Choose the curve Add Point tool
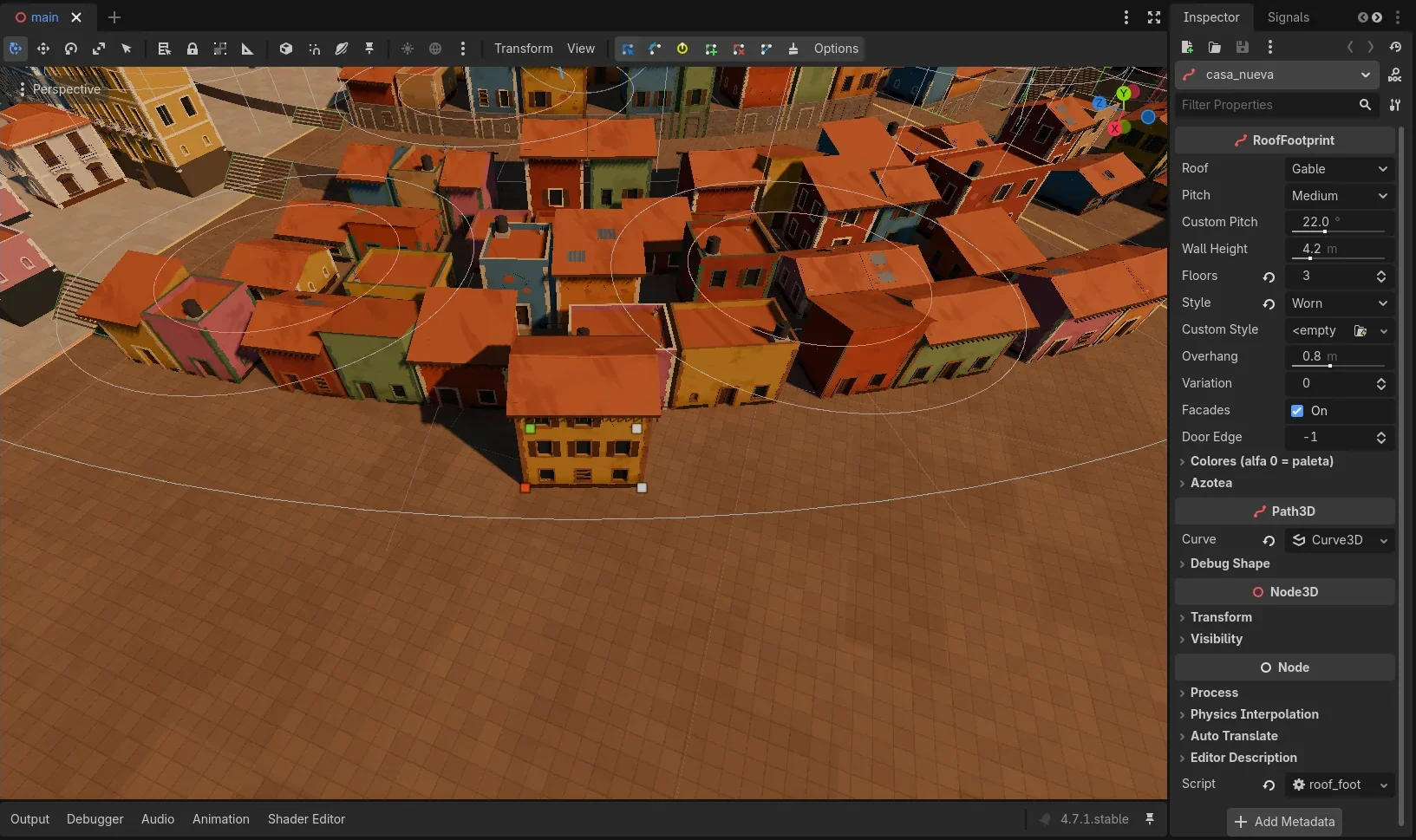Viewport: 1416px width, 840px height. 711,49
